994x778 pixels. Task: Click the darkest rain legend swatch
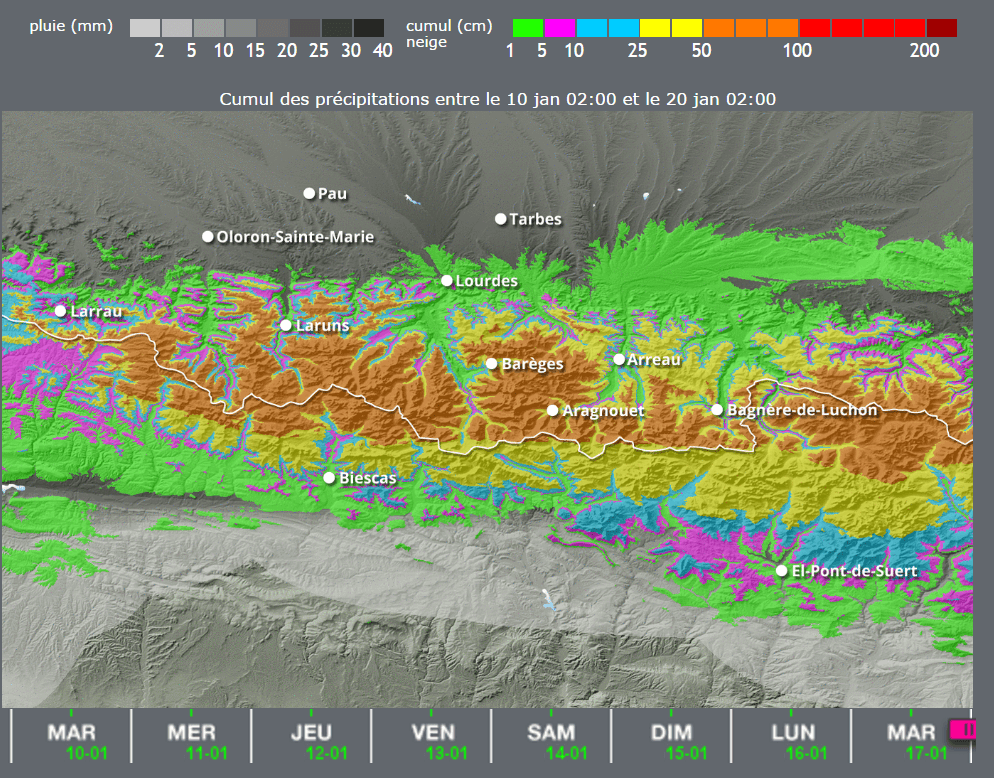(x=369, y=28)
